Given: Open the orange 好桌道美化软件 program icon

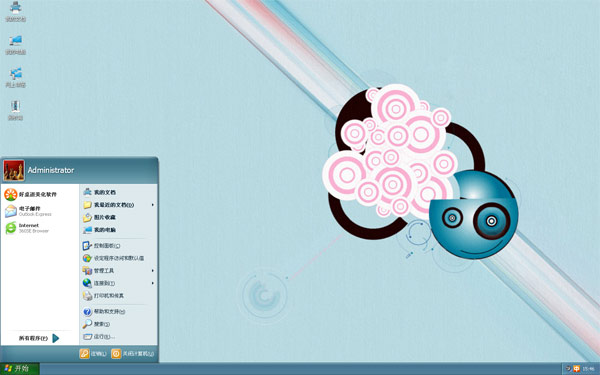Looking at the screenshot, I should click(11, 194).
